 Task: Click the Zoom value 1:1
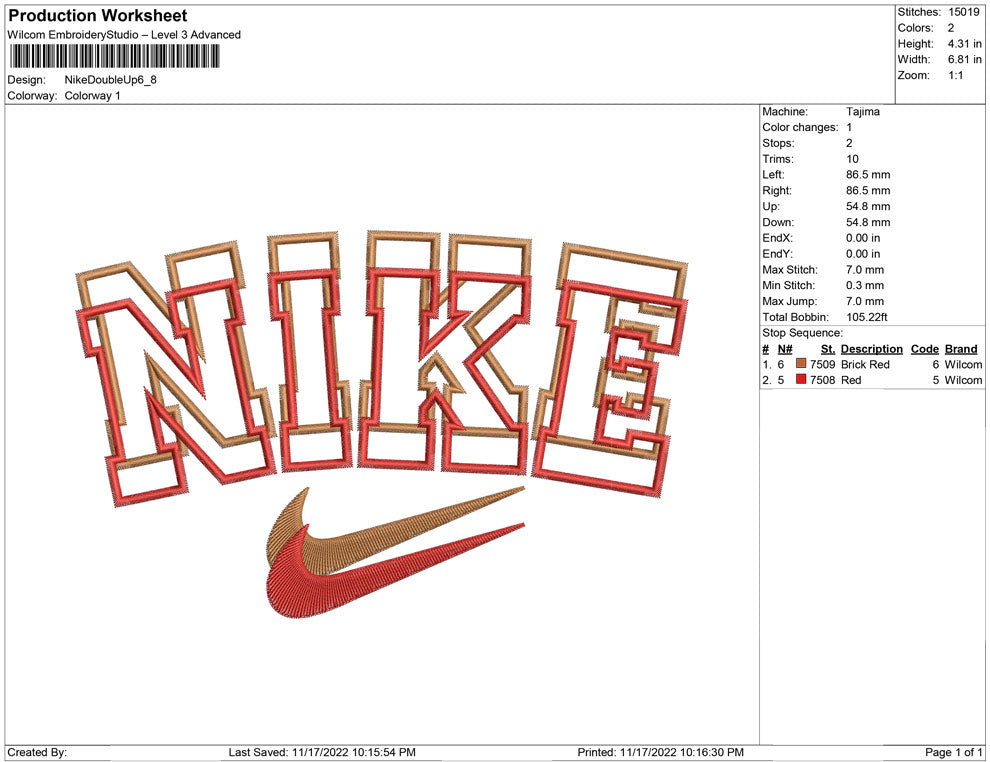pos(955,76)
